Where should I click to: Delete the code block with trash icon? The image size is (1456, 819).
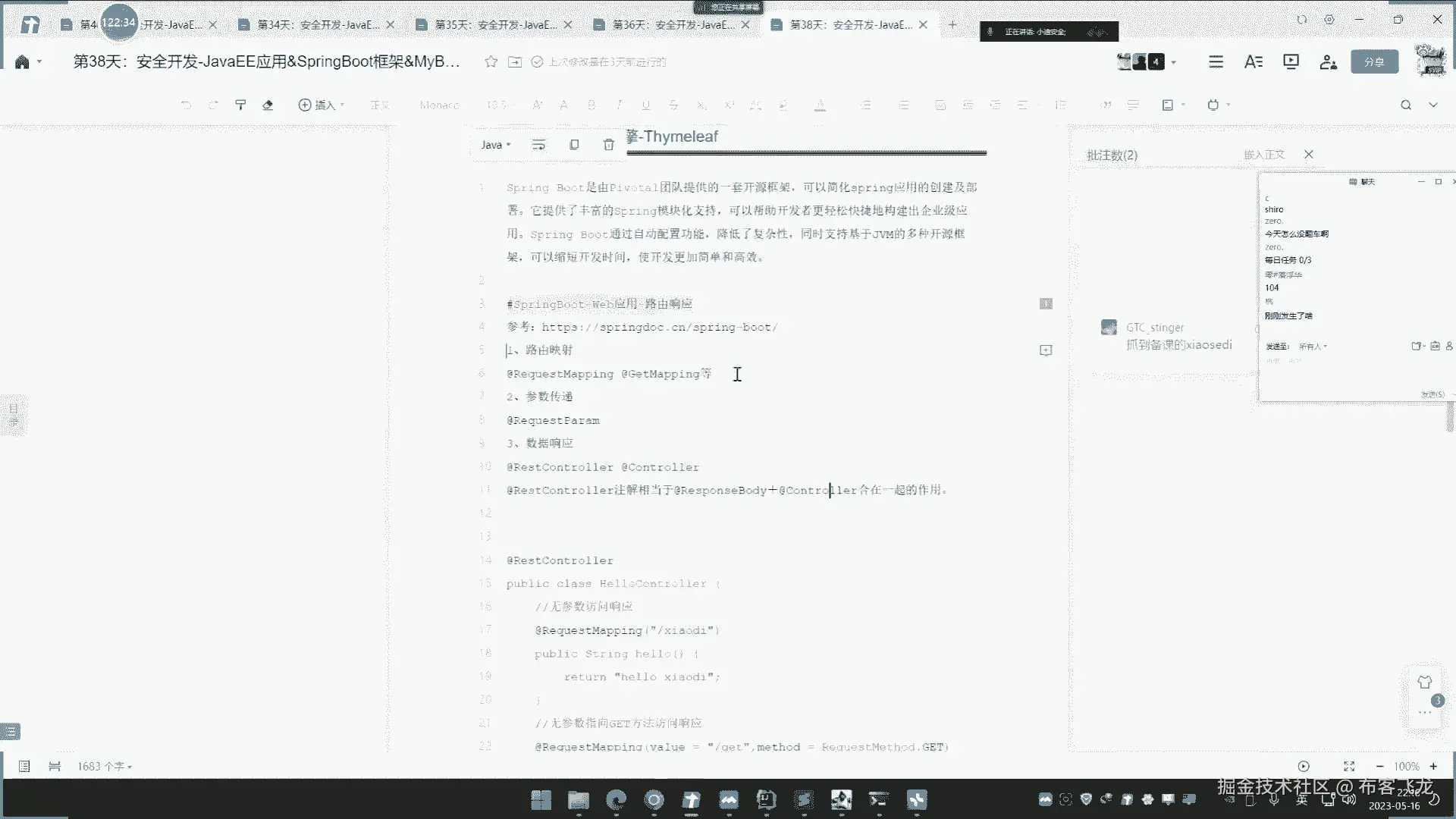pos(608,145)
